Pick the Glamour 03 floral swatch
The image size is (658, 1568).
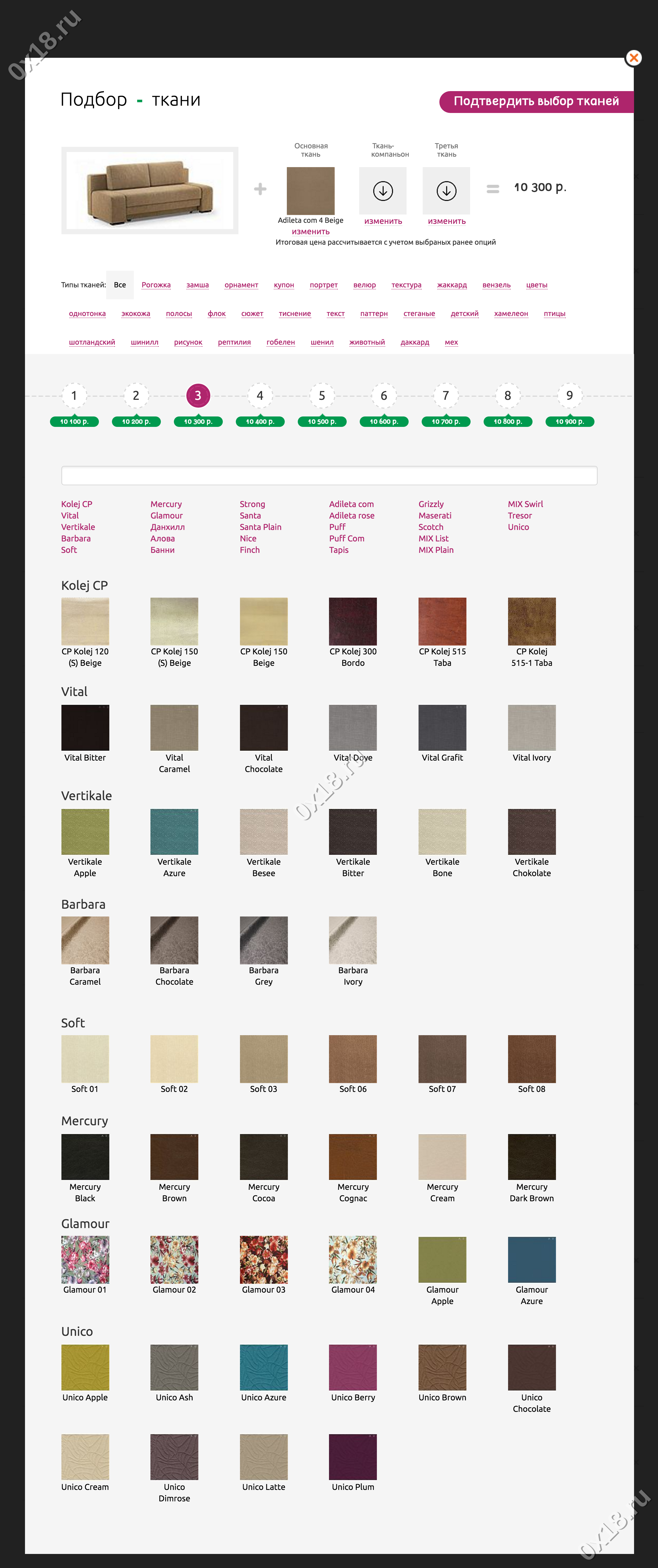[264, 1259]
